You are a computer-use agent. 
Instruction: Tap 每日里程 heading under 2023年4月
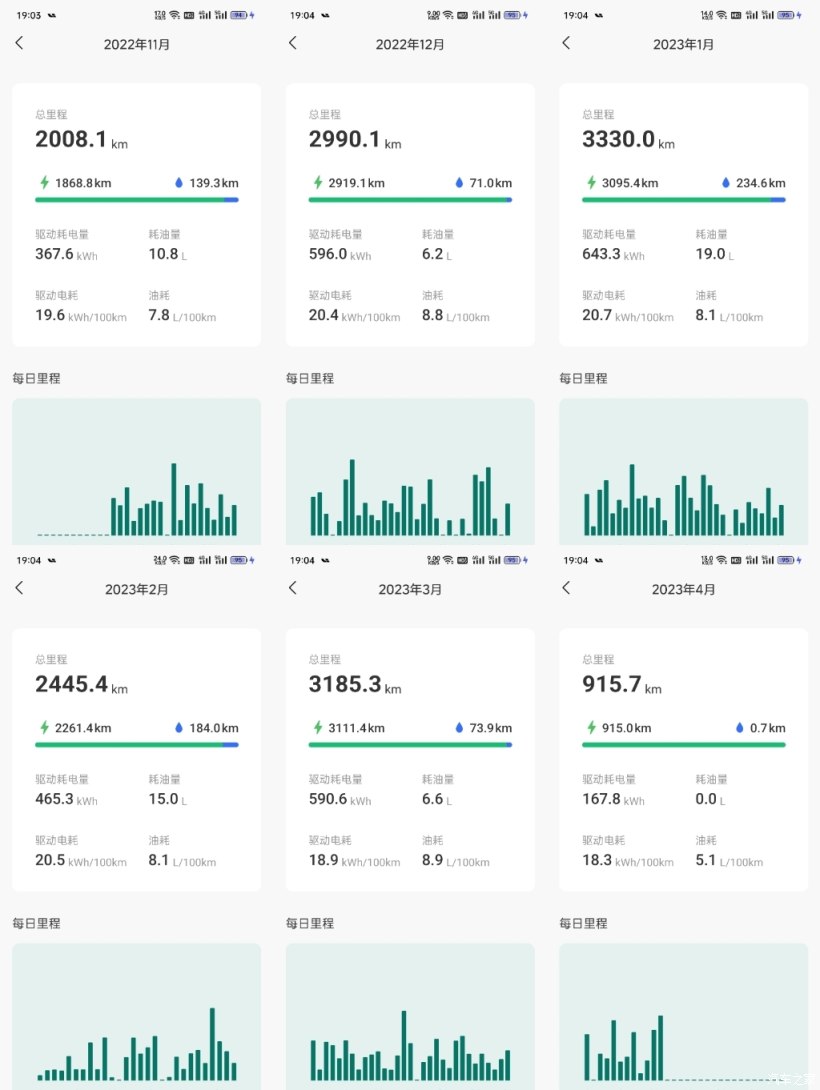(x=584, y=923)
